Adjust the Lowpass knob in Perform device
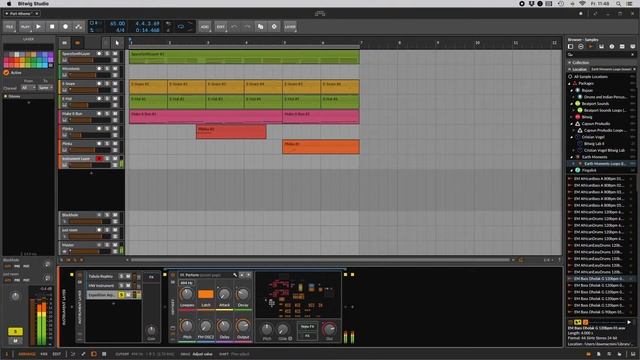The height and width of the screenshot is (360, 640). 187,294
